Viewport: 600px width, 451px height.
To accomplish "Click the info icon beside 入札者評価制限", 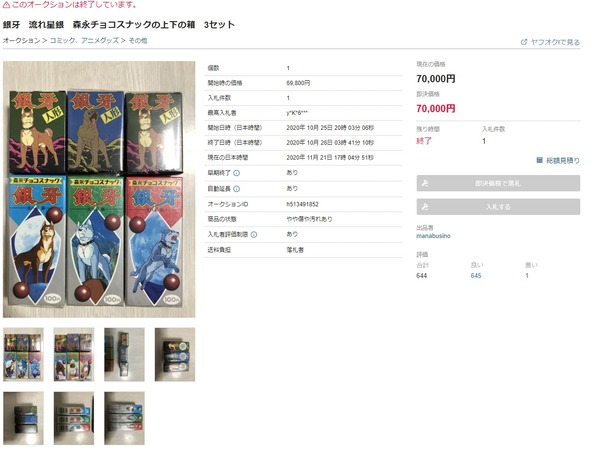I will [x=254, y=234].
